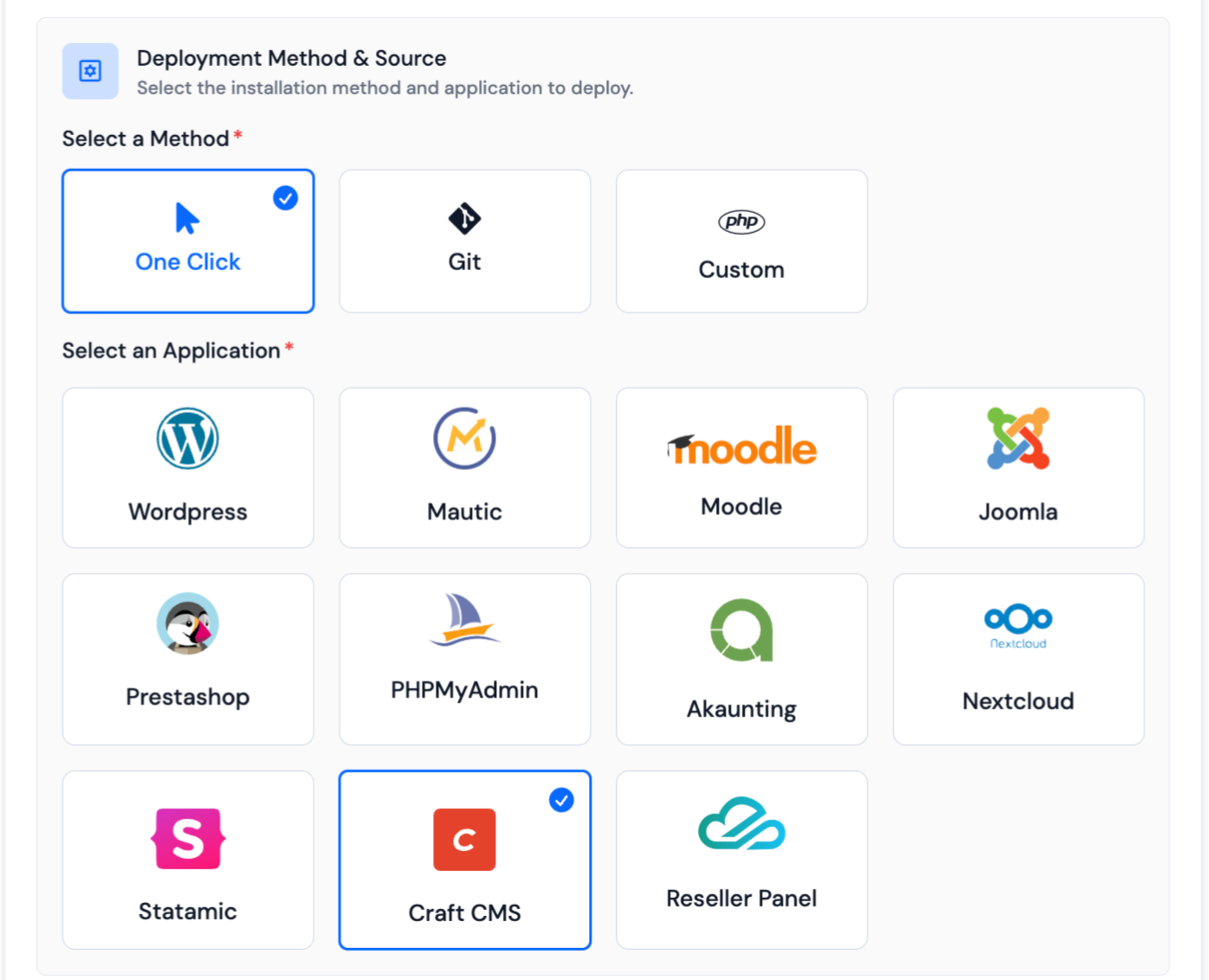This screenshot has height=980, width=1209.
Task: Click the Joomla logo
Action: 1018,438
